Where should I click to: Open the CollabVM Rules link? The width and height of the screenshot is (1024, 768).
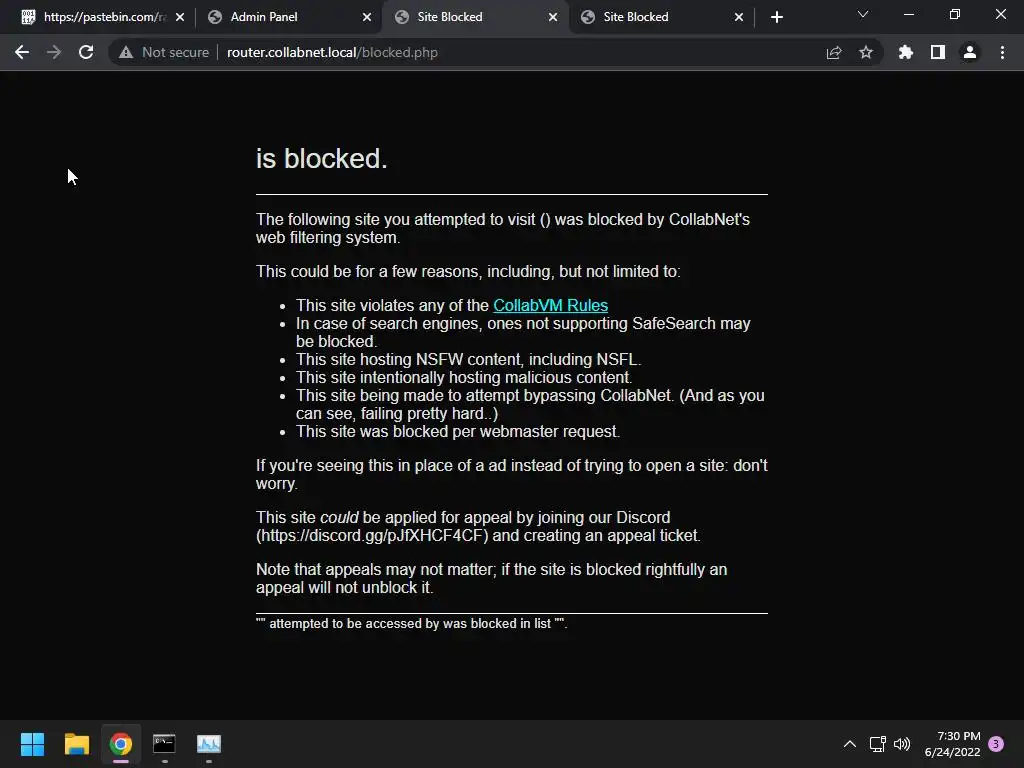tap(550, 305)
